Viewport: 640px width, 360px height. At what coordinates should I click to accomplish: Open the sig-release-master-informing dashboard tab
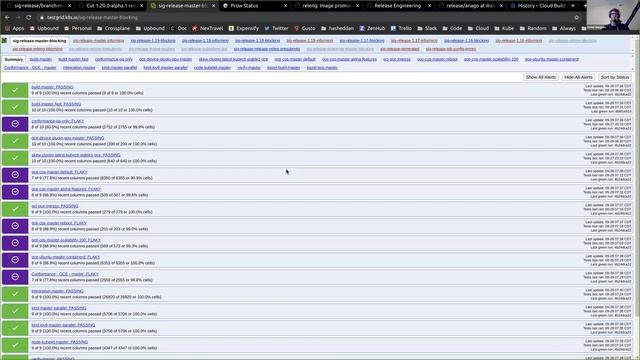click(98, 41)
